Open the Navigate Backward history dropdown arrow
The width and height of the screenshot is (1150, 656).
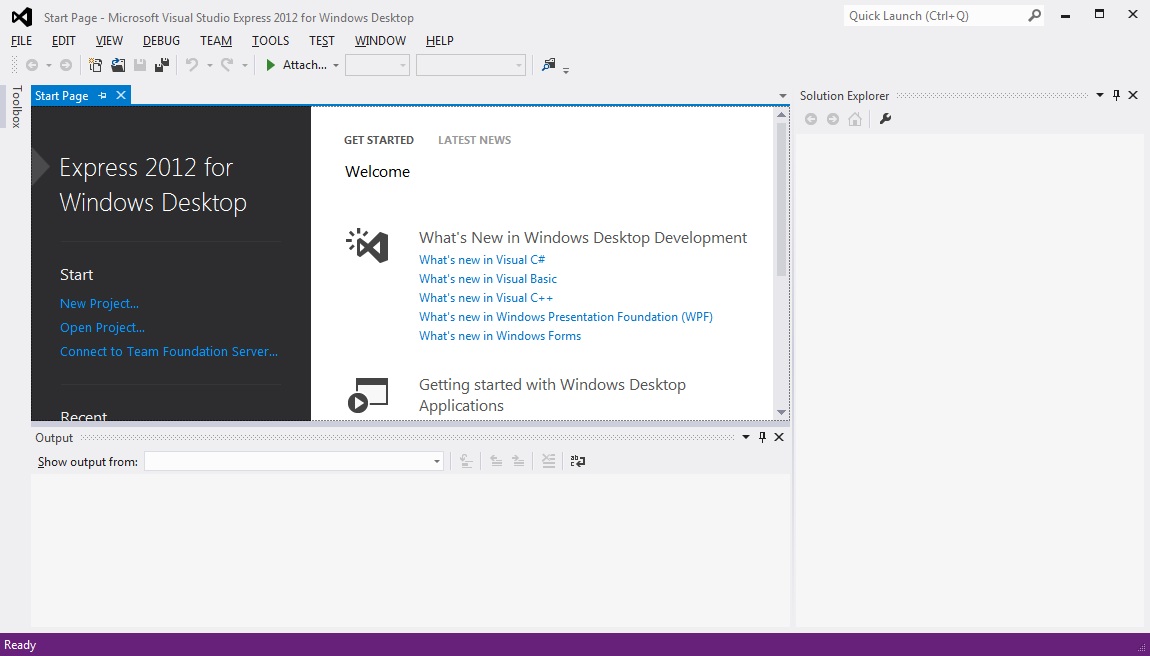pyautogui.click(x=48, y=65)
